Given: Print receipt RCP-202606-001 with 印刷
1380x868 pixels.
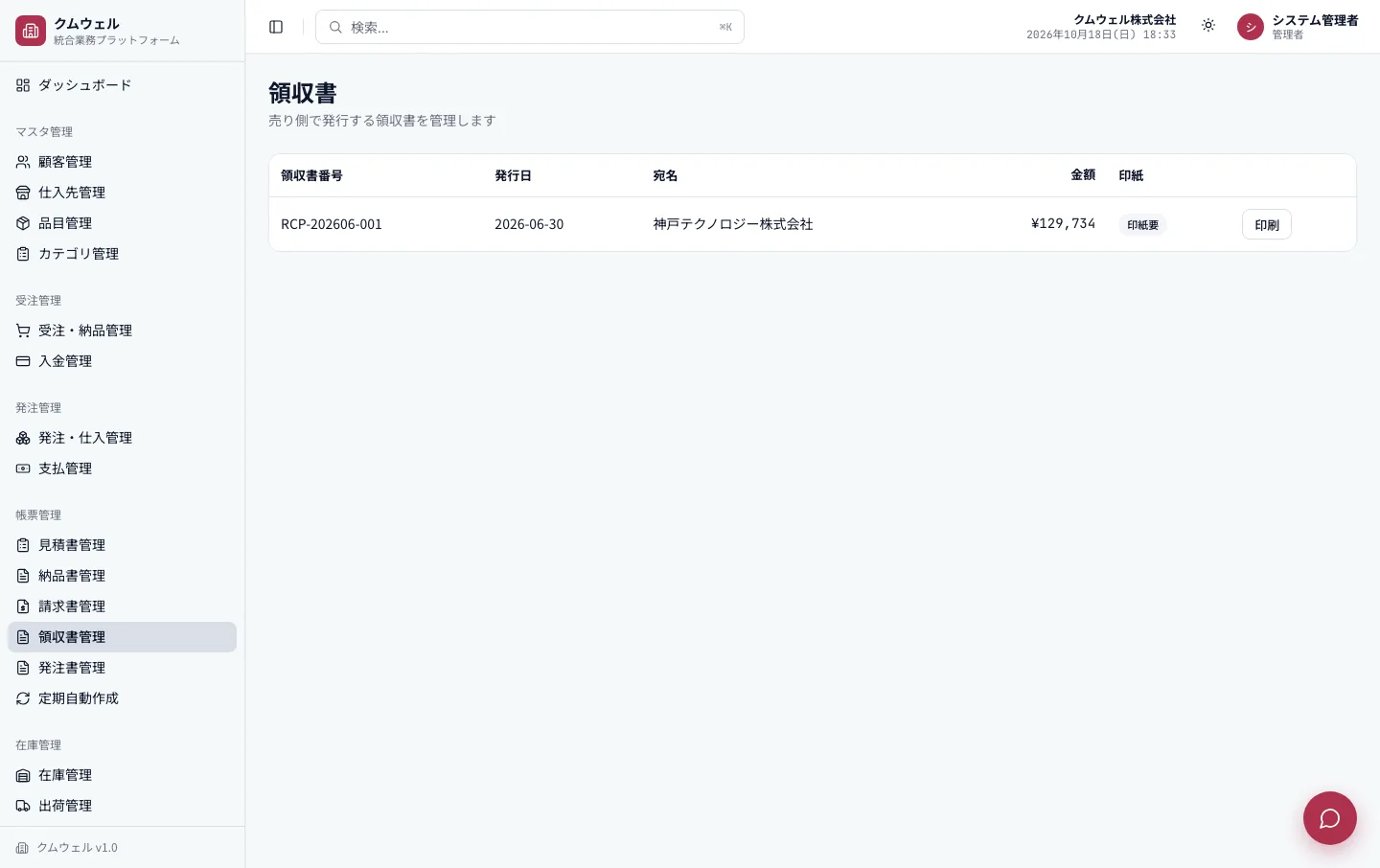Looking at the screenshot, I should click(x=1267, y=224).
